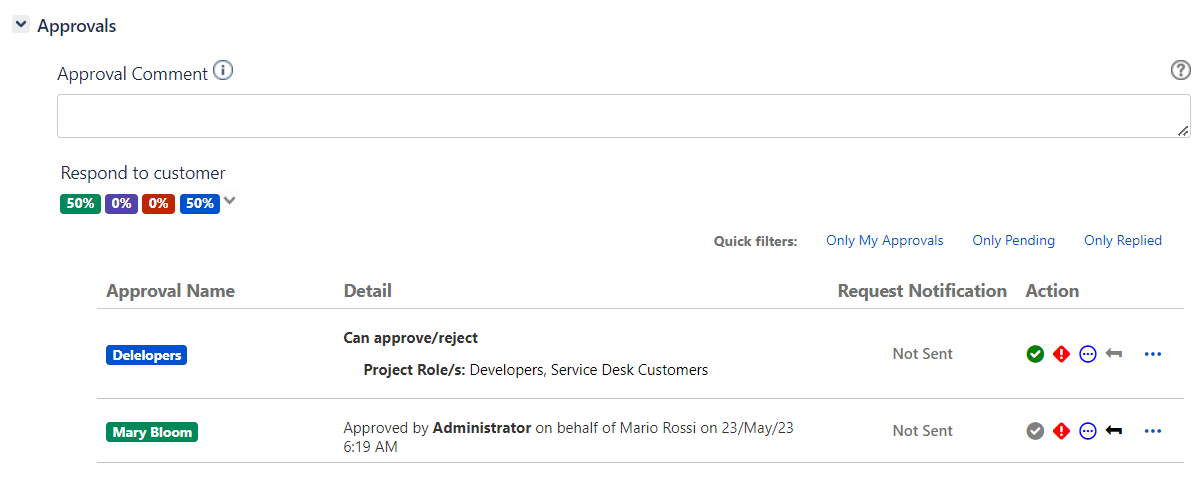This screenshot has width=1192, height=478.
Task: Click blue pending icon in Mary Bloom row
Action: tap(1088, 431)
